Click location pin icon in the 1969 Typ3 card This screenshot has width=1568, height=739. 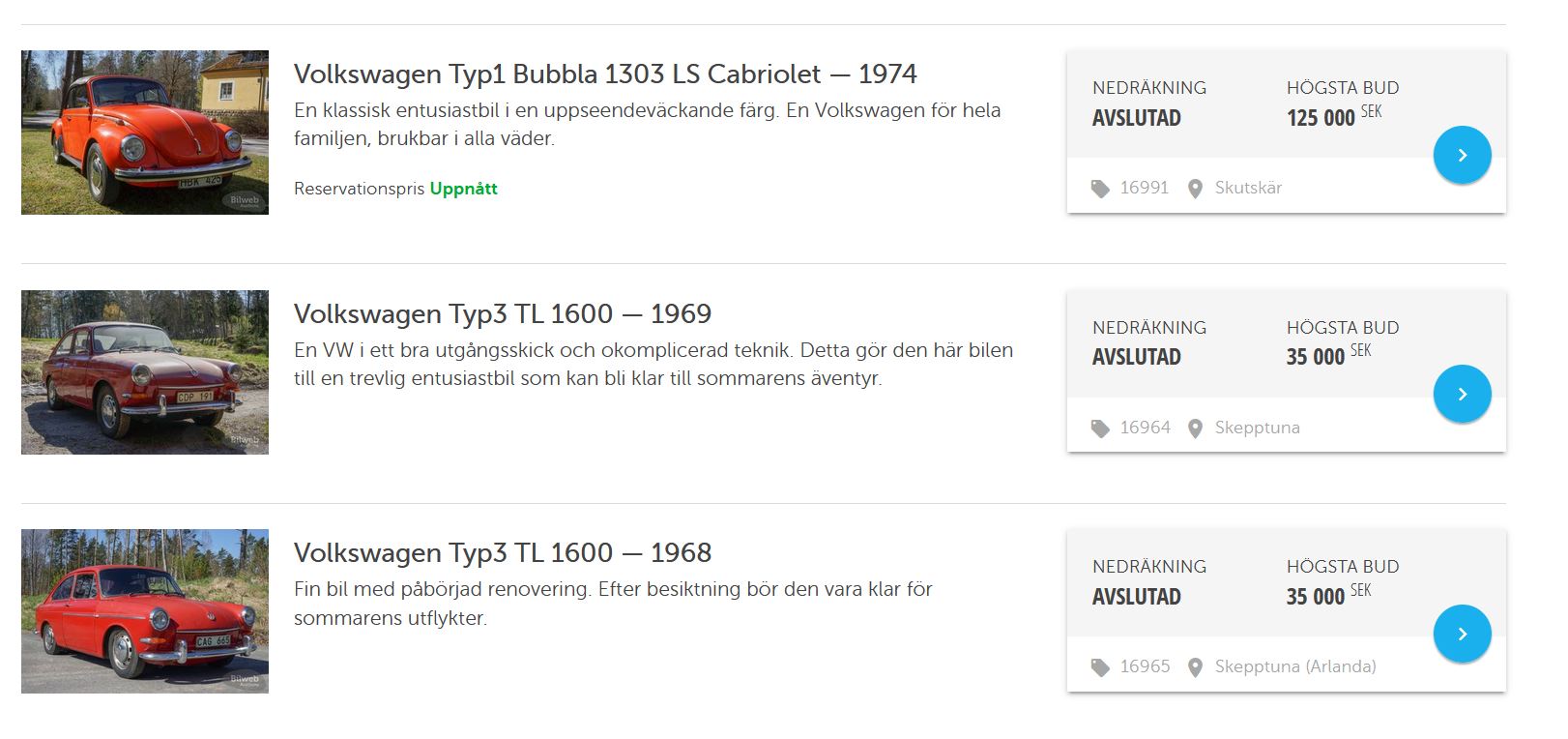(1195, 429)
